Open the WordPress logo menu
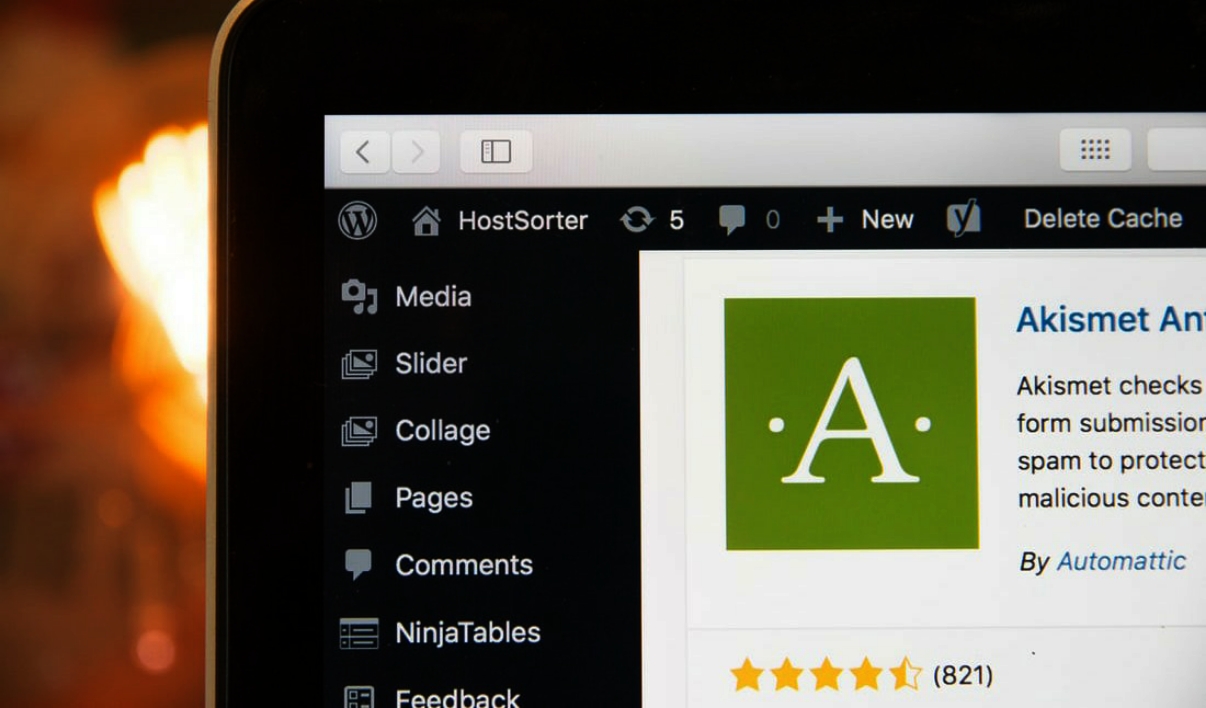Image resolution: width=1206 pixels, height=708 pixels. click(358, 220)
